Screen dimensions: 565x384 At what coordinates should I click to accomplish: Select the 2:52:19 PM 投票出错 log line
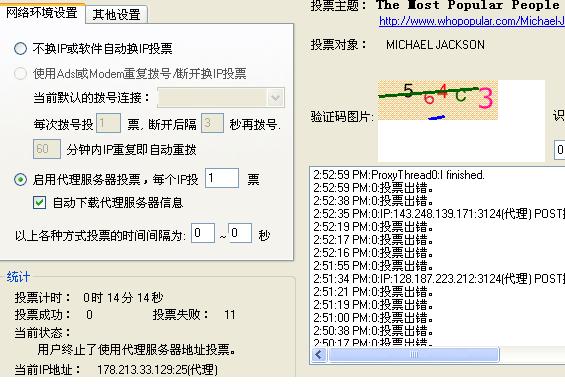tap(373, 227)
